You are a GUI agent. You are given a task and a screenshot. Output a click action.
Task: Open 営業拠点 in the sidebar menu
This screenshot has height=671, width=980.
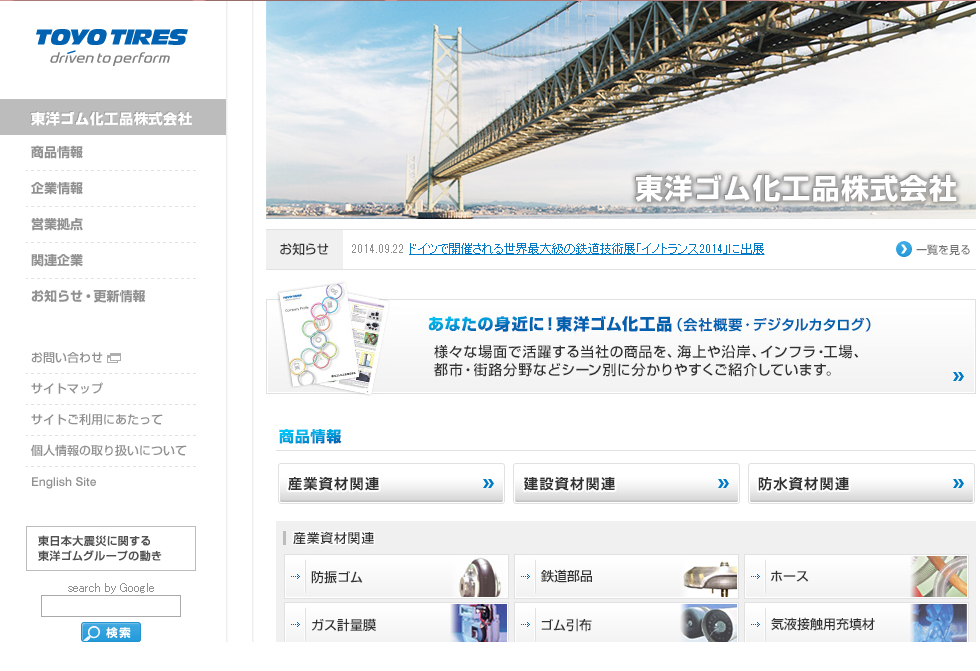click(57, 224)
